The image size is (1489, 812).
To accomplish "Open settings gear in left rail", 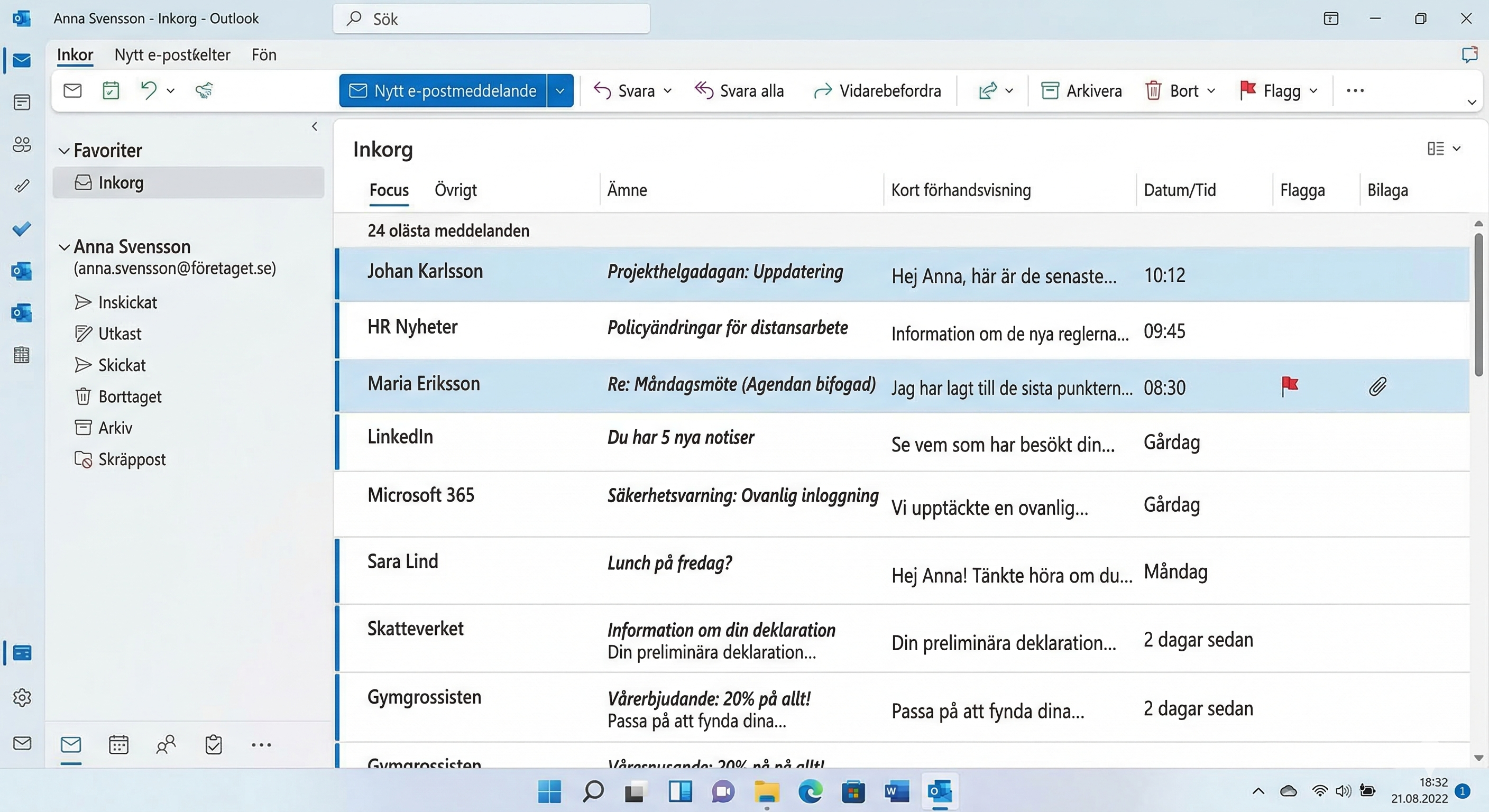I will (22, 698).
